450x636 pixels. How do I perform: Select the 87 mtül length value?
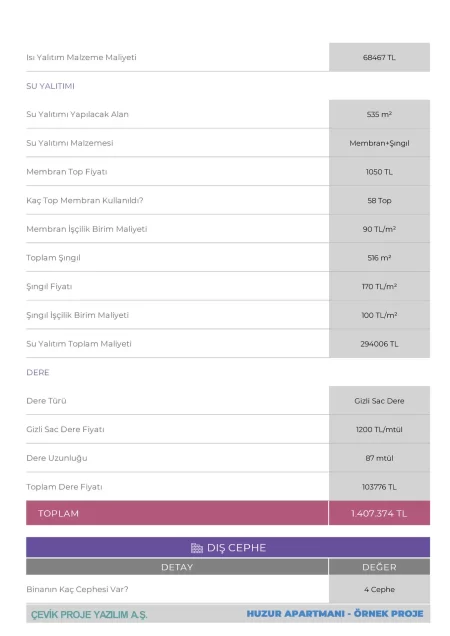[379, 458]
